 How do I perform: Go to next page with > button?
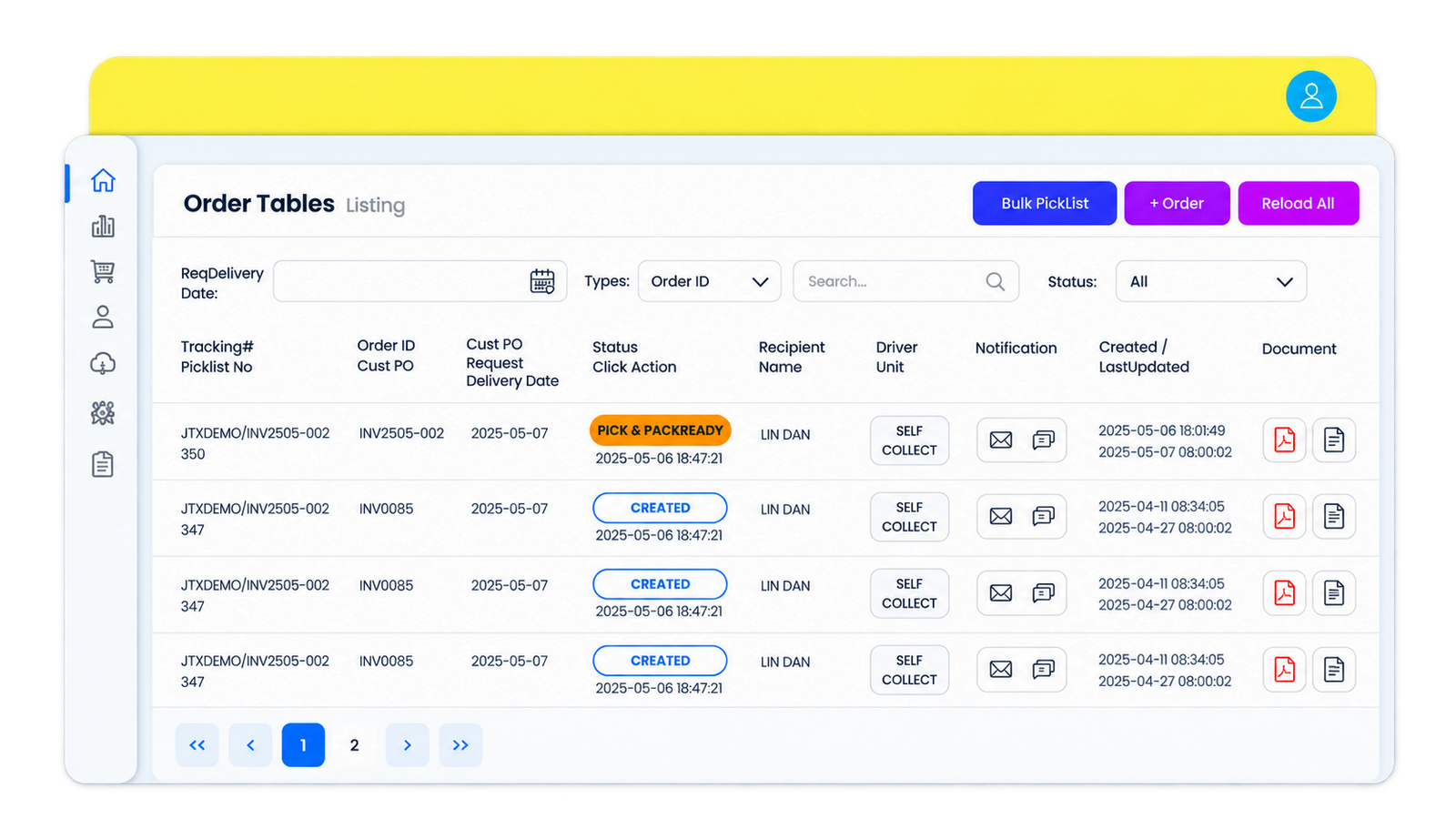[408, 745]
